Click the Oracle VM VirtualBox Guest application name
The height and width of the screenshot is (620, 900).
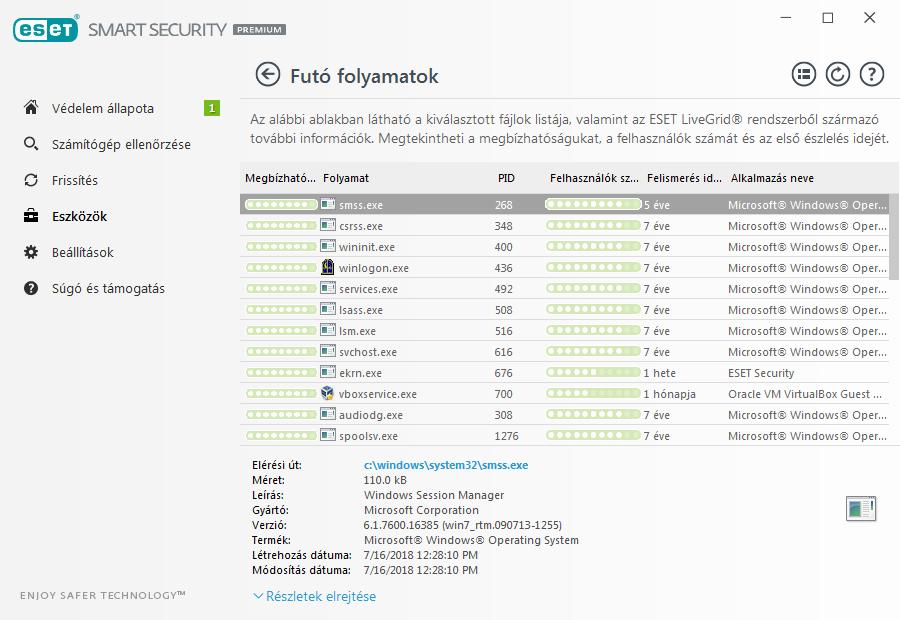point(805,394)
